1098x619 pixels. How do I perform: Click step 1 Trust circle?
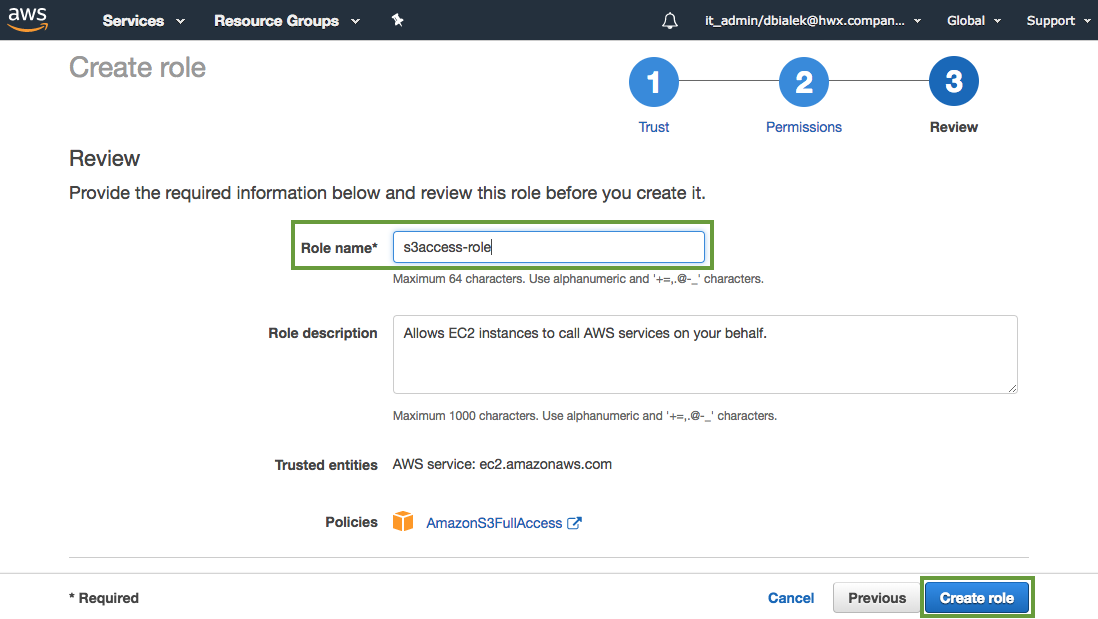654,82
